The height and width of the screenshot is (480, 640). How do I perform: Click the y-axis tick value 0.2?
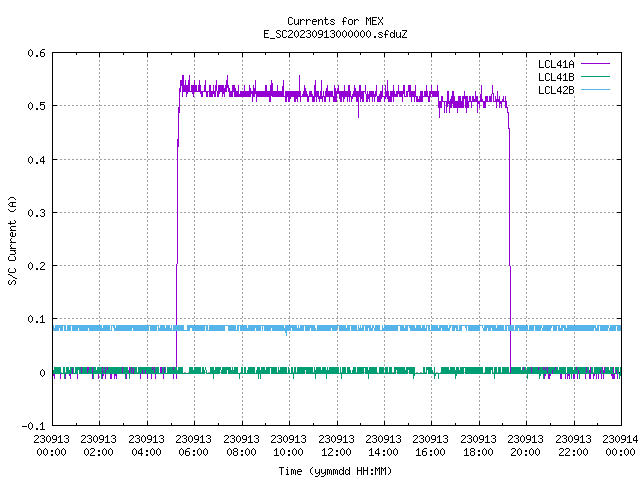click(x=36, y=266)
